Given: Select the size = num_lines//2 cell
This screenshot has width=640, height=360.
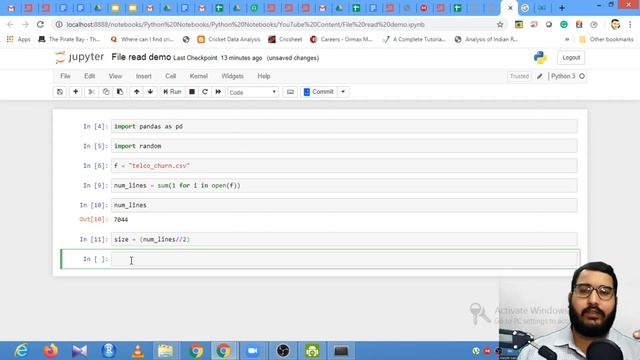Looking at the screenshot, I should [344, 239].
